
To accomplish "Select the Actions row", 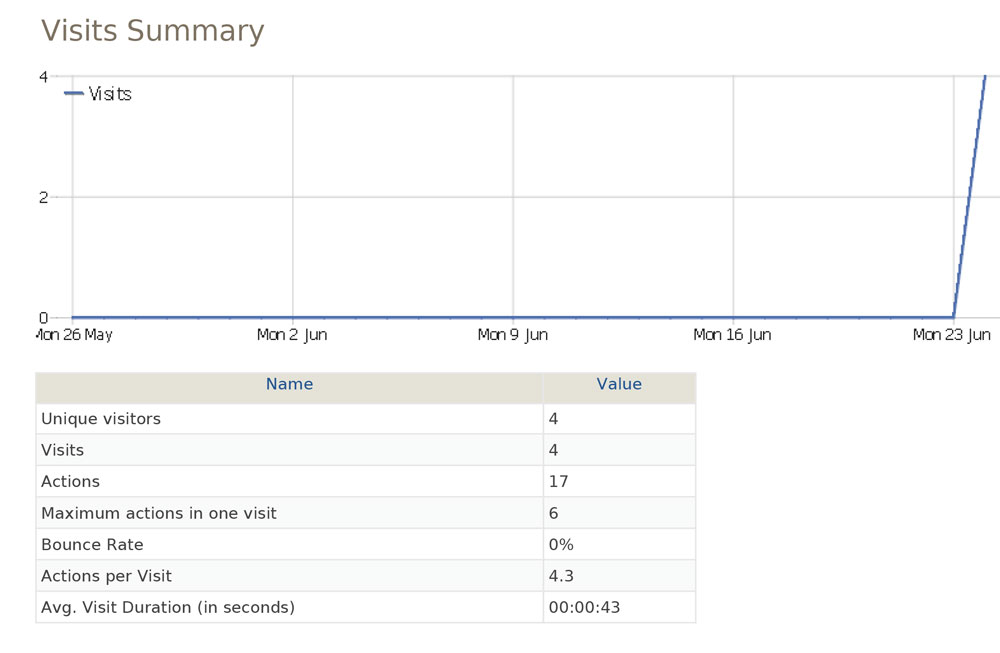I will pos(365,481).
